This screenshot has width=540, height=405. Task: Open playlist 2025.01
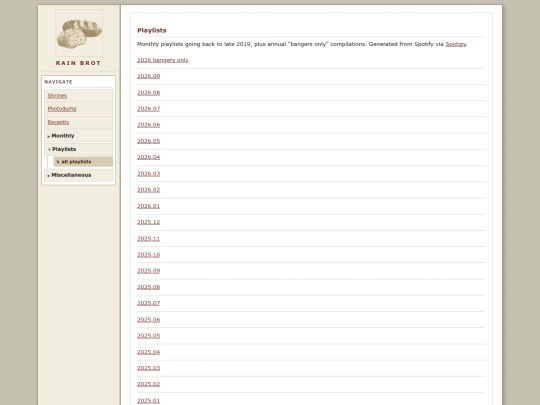[x=148, y=401]
